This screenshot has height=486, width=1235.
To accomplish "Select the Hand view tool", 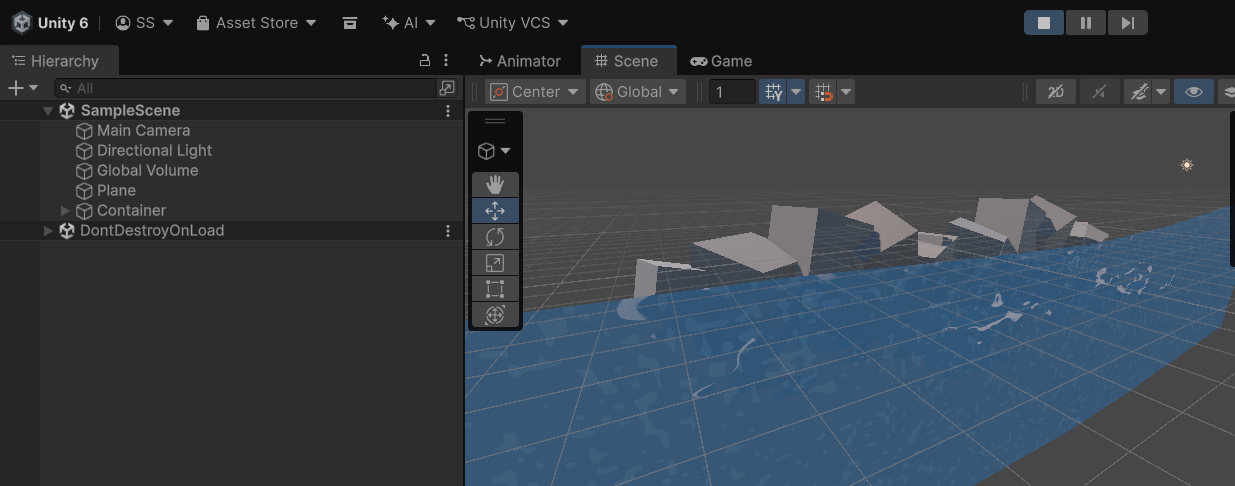I will tap(495, 184).
